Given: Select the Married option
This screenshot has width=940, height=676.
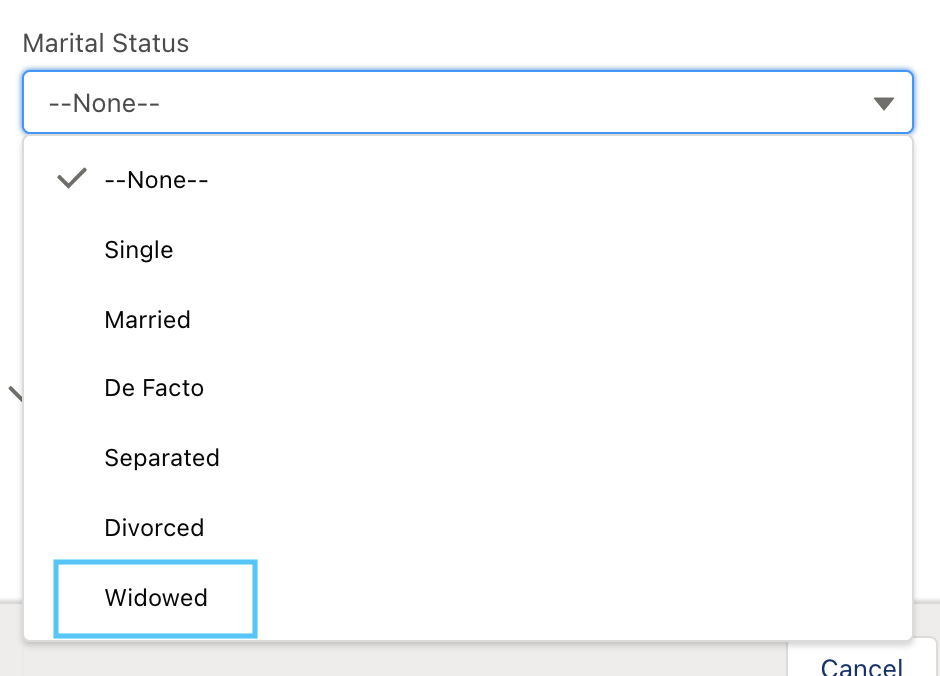Looking at the screenshot, I should coord(147,320).
